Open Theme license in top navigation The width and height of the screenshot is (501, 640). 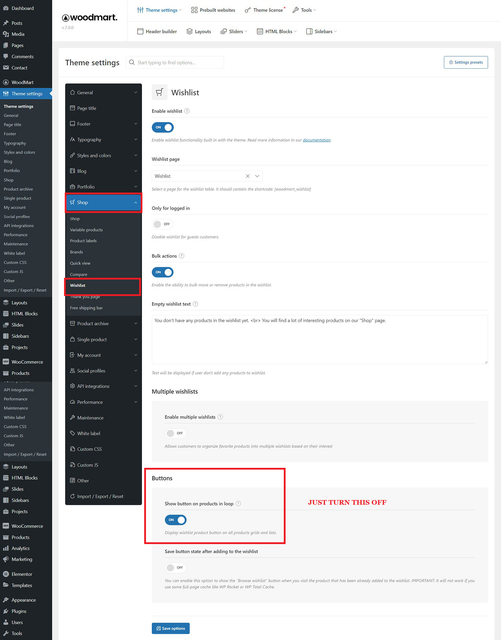(265, 10)
